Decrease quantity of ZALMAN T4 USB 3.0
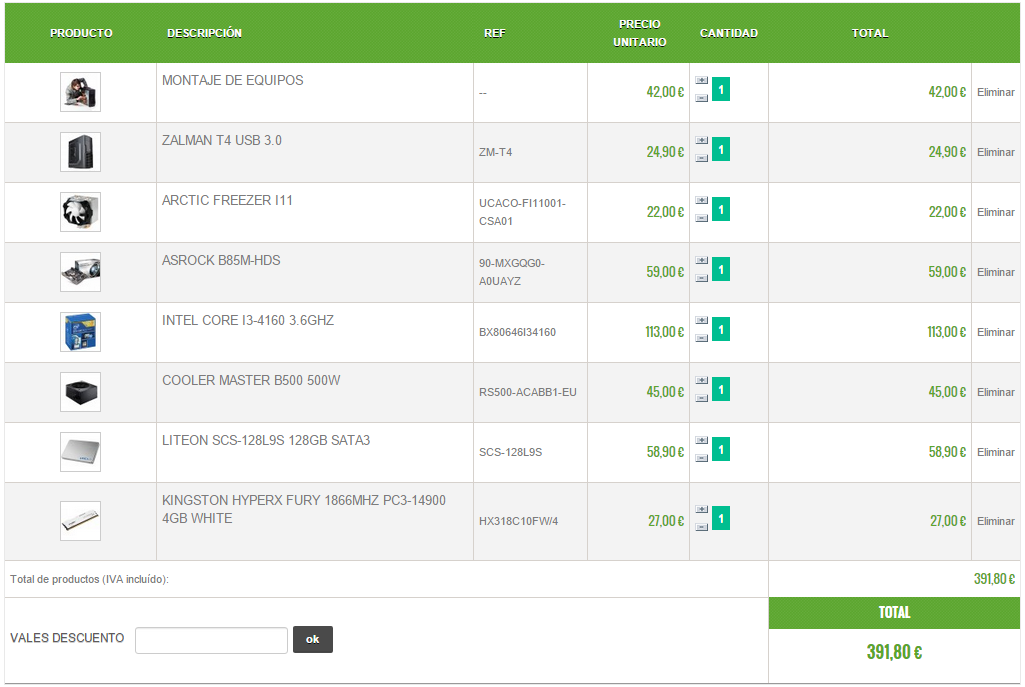Viewport: 1025px width, 687px height. coord(701,158)
